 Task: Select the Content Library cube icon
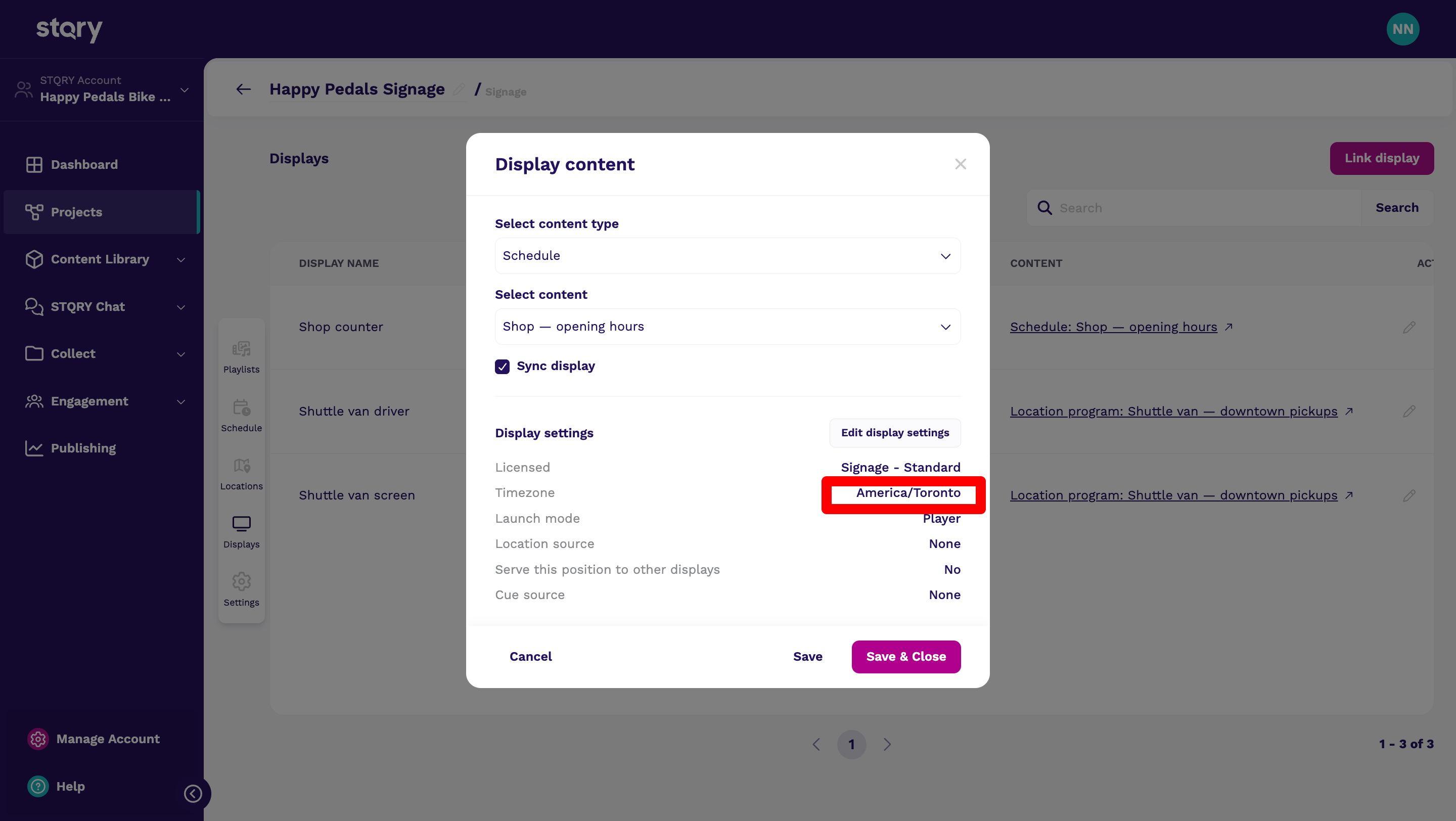click(34, 259)
